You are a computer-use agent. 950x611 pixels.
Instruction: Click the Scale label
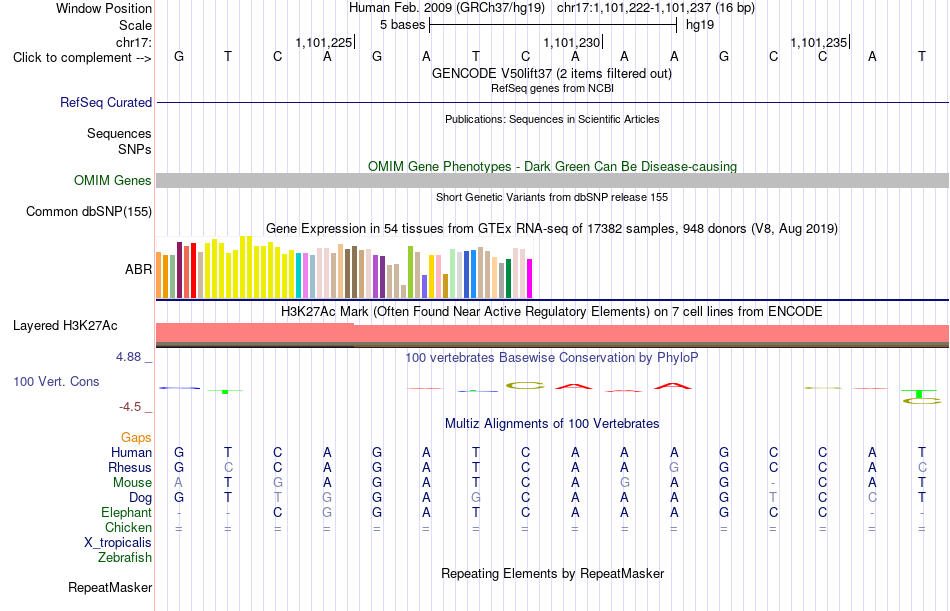(135, 25)
